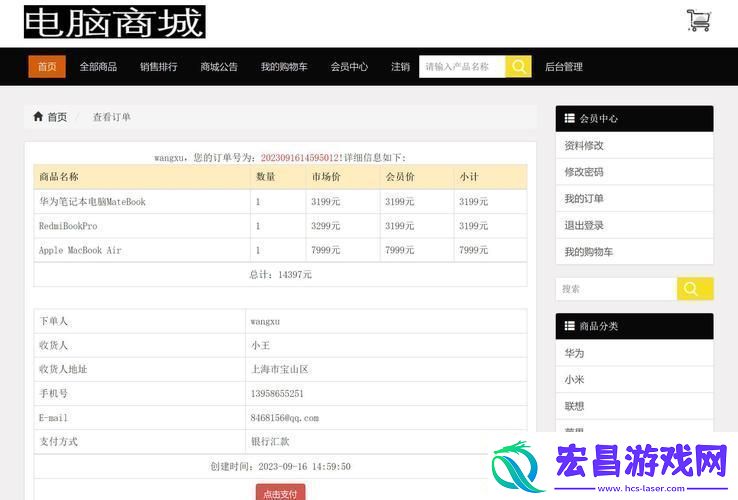Click 华为笔记本电脑MateBook product name
The height and width of the screenshot is (500, 738).
pos(92,202)
